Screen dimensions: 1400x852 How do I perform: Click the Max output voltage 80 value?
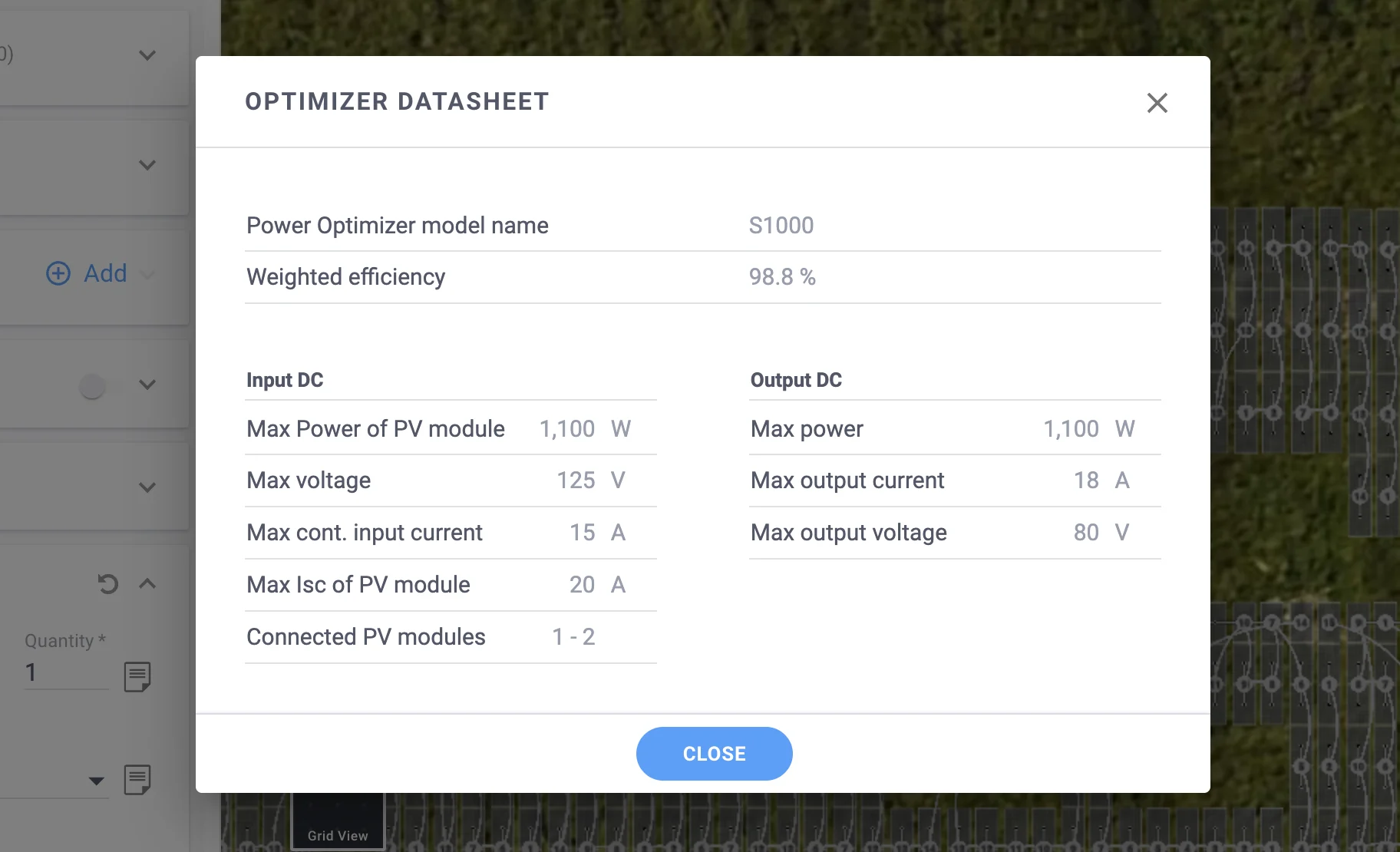[x=1086, y=533]
